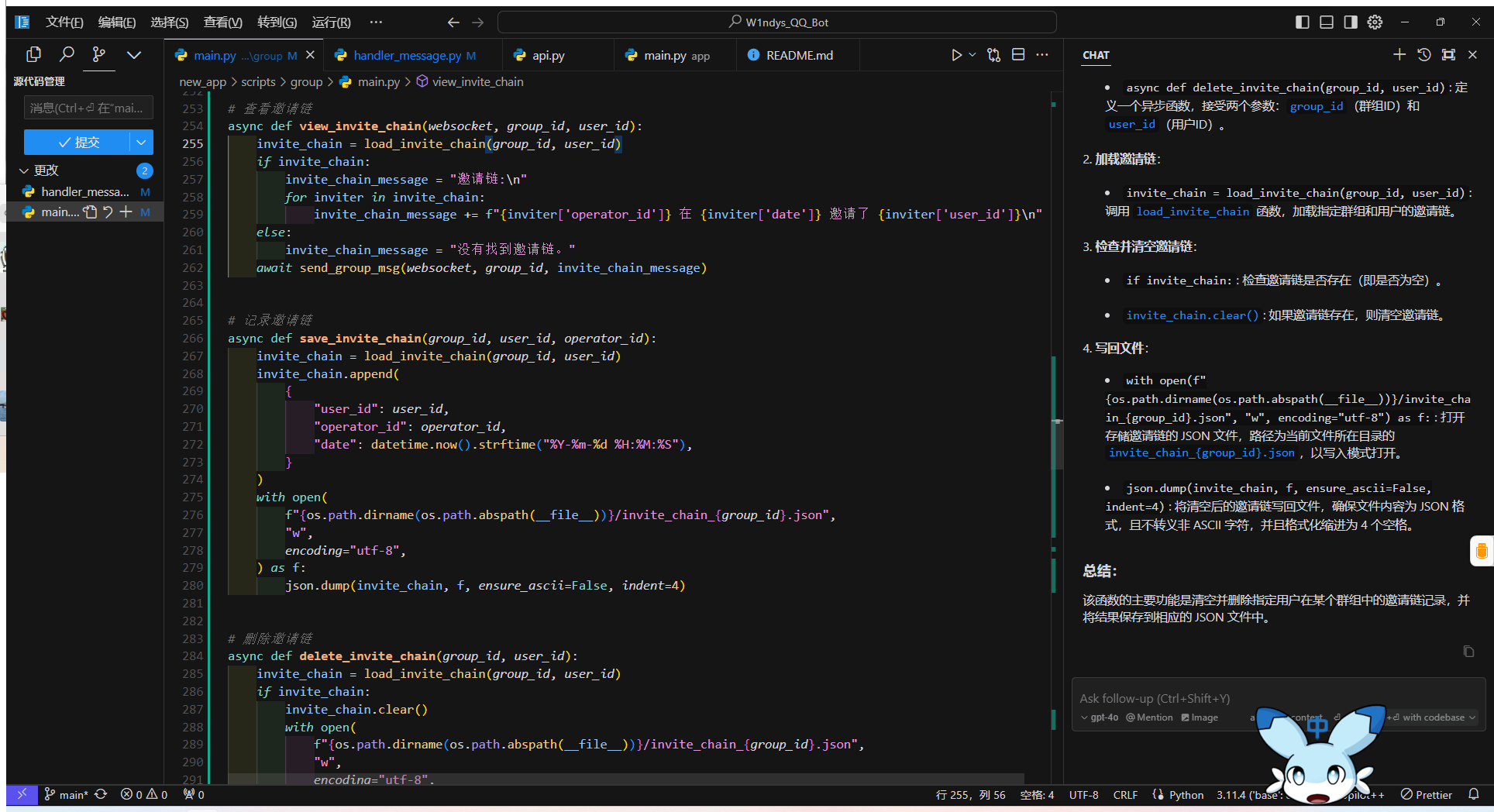Open the Explorer files icon in sidebar
Screen dimensions: 1494x812
[33, 54]
